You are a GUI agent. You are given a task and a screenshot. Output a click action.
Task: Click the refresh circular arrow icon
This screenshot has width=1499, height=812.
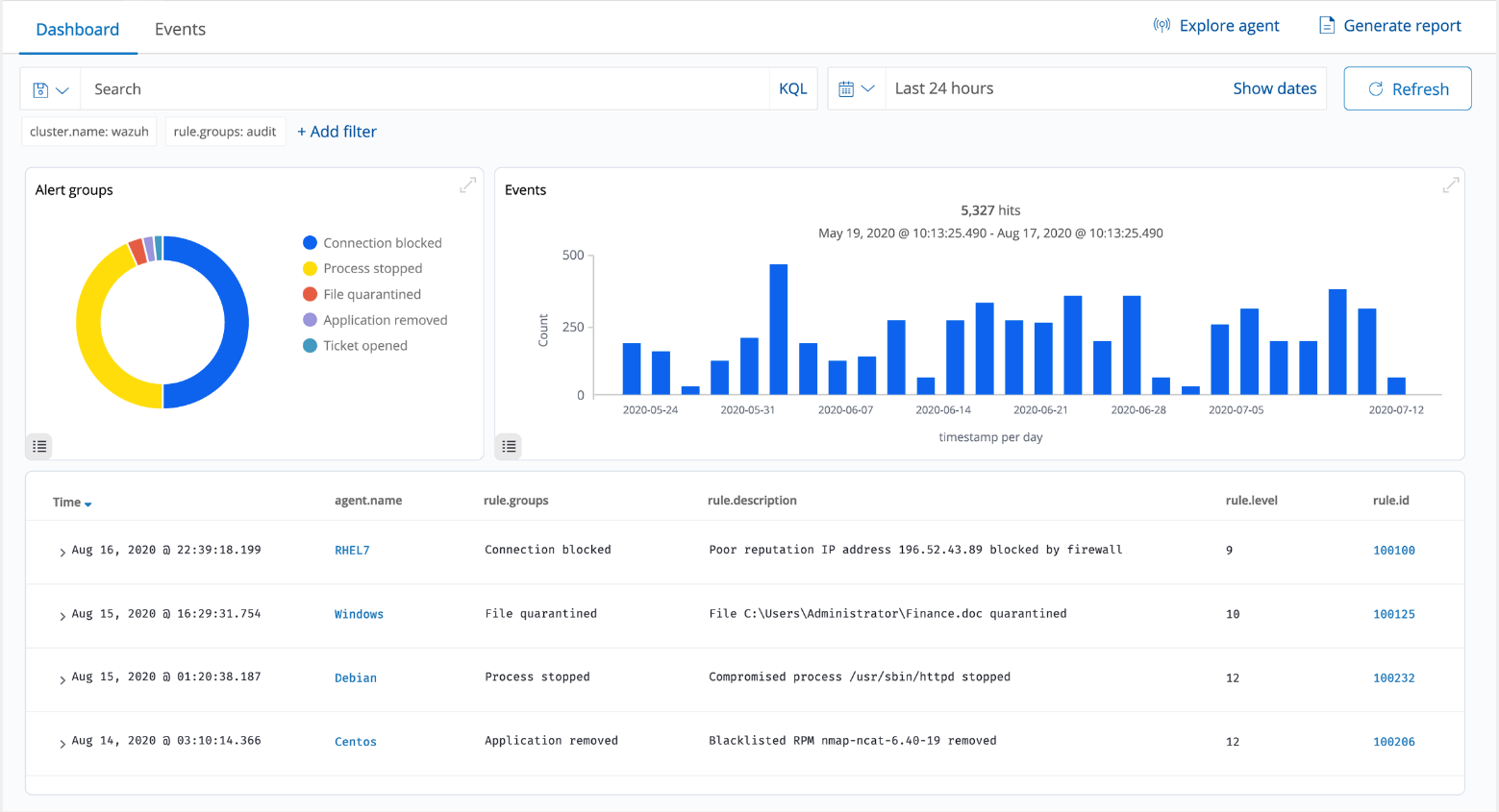[x=1376, y=88]
